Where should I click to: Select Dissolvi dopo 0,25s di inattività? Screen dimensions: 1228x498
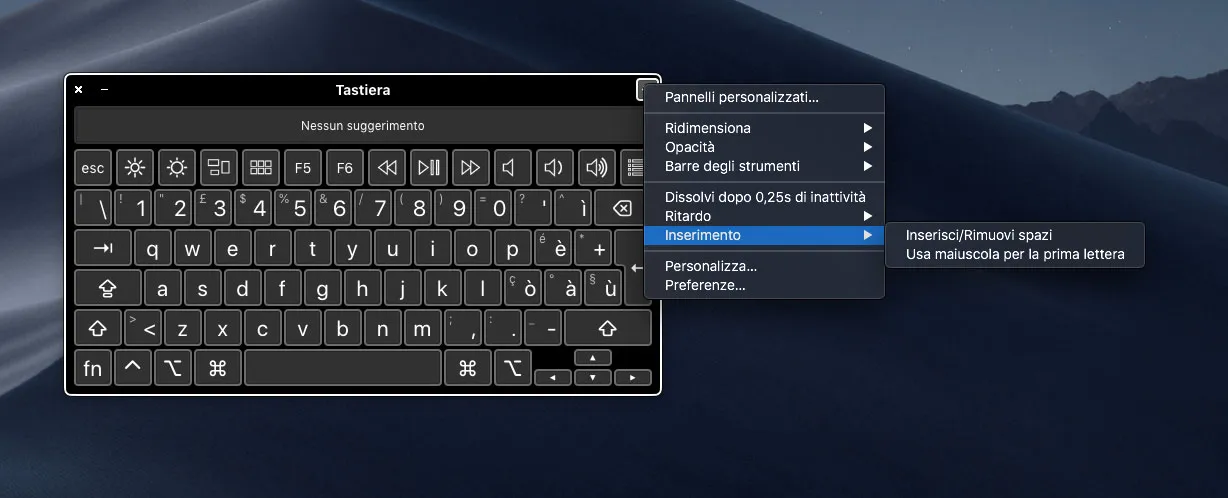[x=765, y=197]
